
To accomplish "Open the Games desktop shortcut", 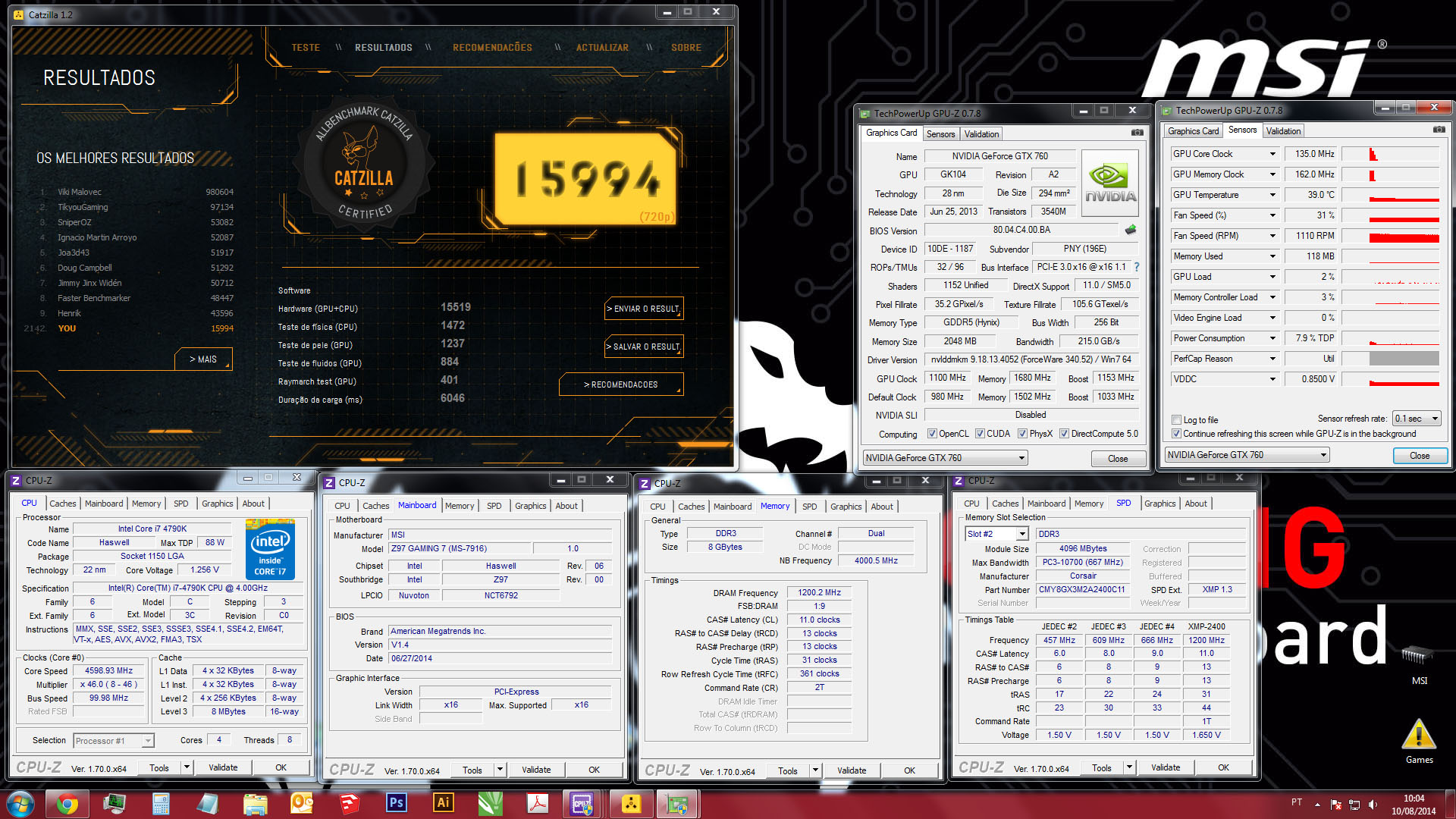I will point(1419,742).
